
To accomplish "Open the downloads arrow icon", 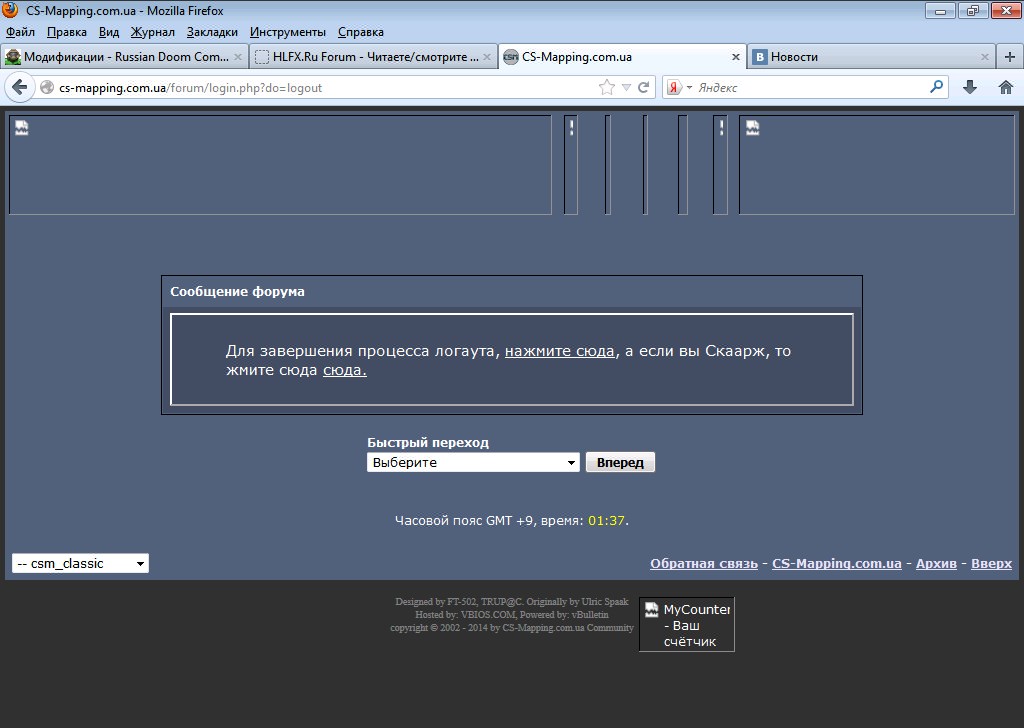I will (x=969, y=87).
